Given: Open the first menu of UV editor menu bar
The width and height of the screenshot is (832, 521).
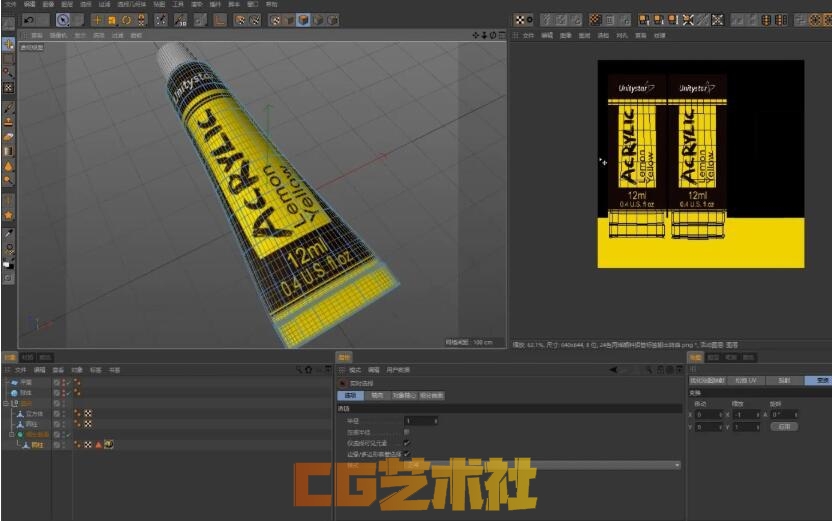Looking at the screenshot, I should coord(528,36).
